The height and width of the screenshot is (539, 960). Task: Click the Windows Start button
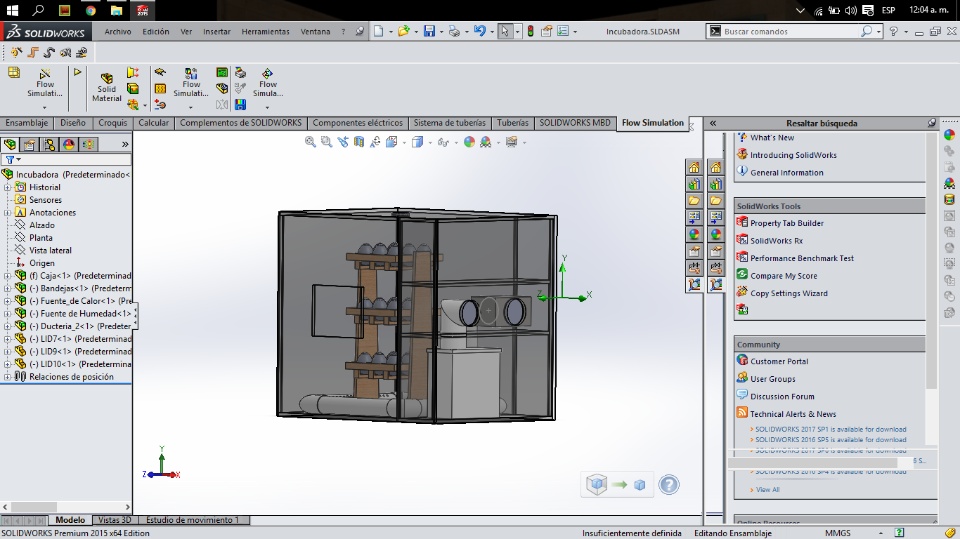12,10
